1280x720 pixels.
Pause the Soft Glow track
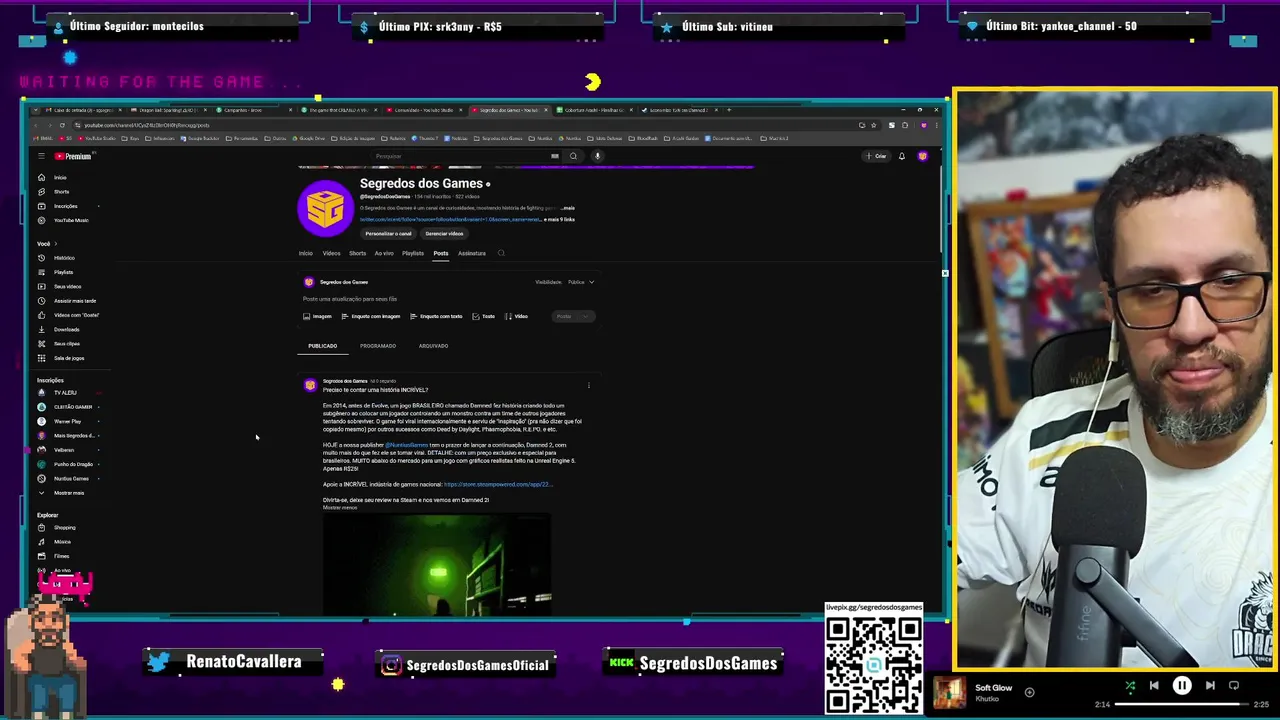(x=1181, y=686)
